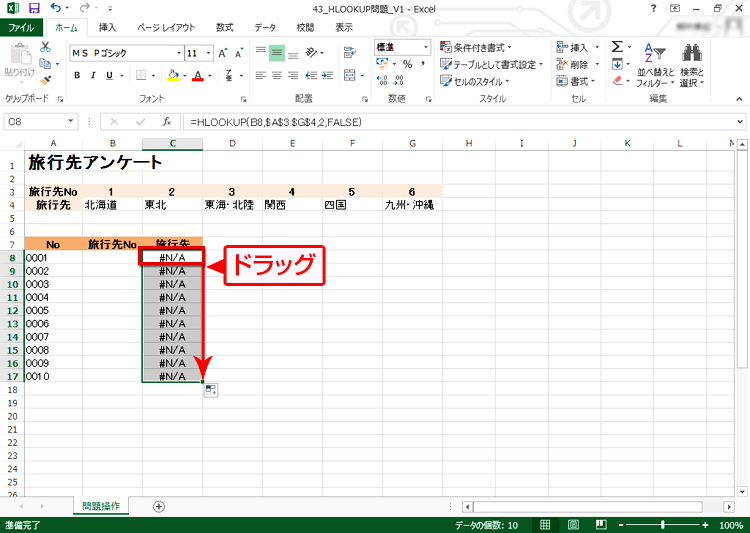
Task: Open Conditional Formatting dropdown
Action: [x=475, y=47]
